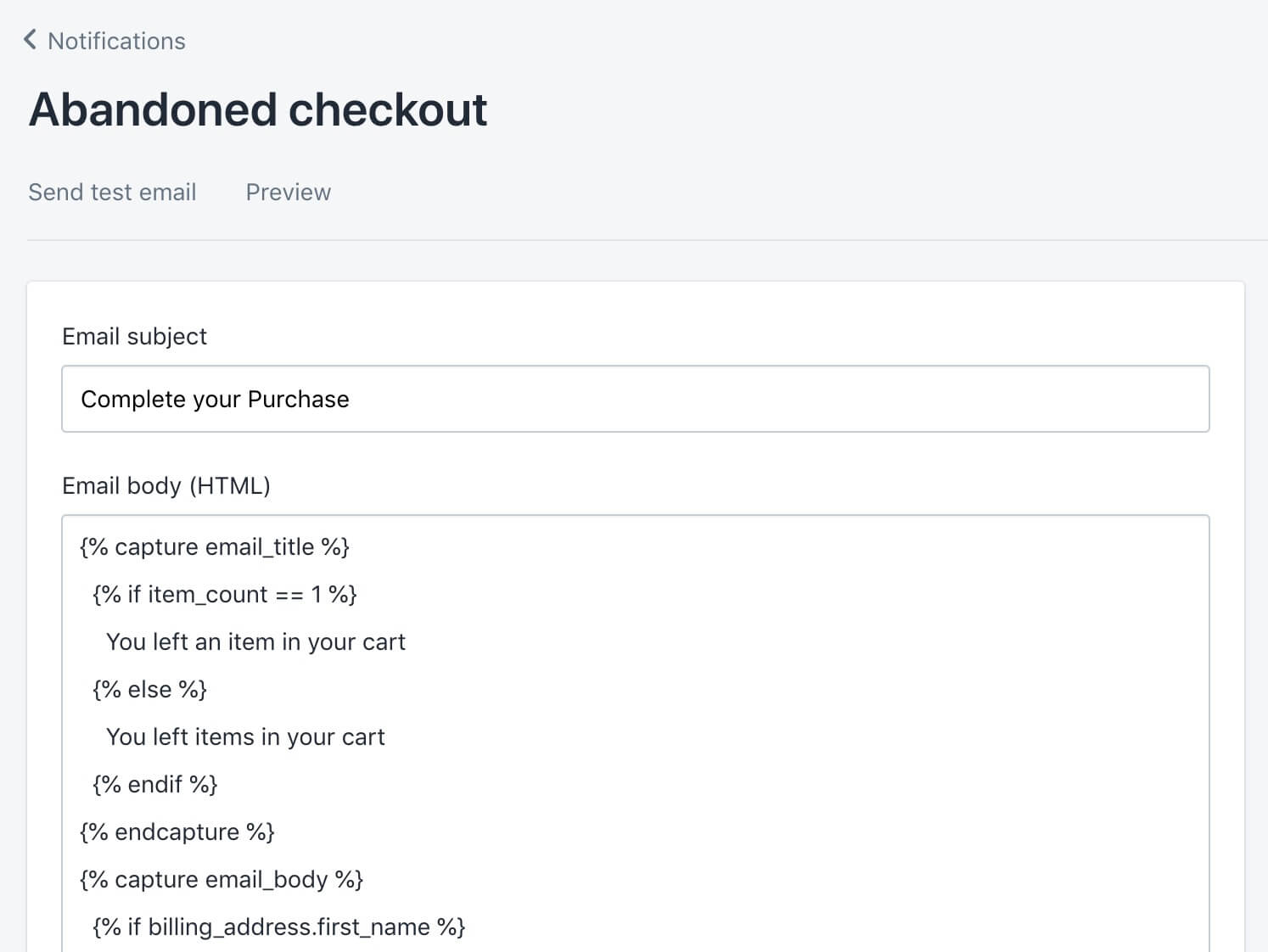Click the back chevron icon beside Notifications
Viewport: 1268px width, 952px height.
tap(30, 40)
